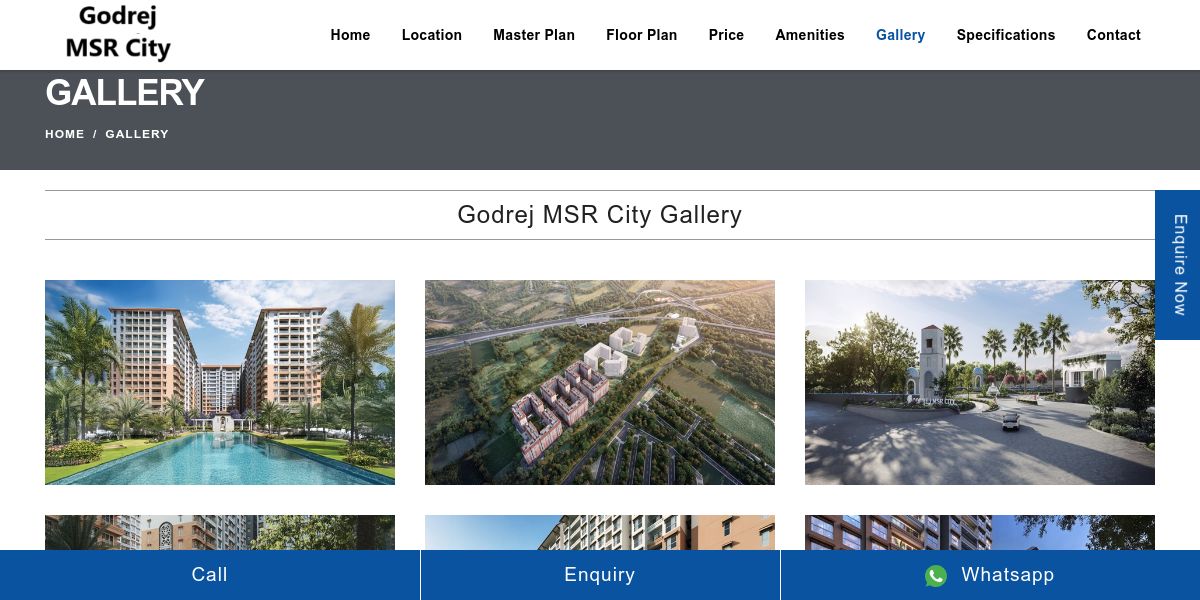Open the Master Plan page
The height and width of the screenshot is (600, 1200).
pos(534,35)
